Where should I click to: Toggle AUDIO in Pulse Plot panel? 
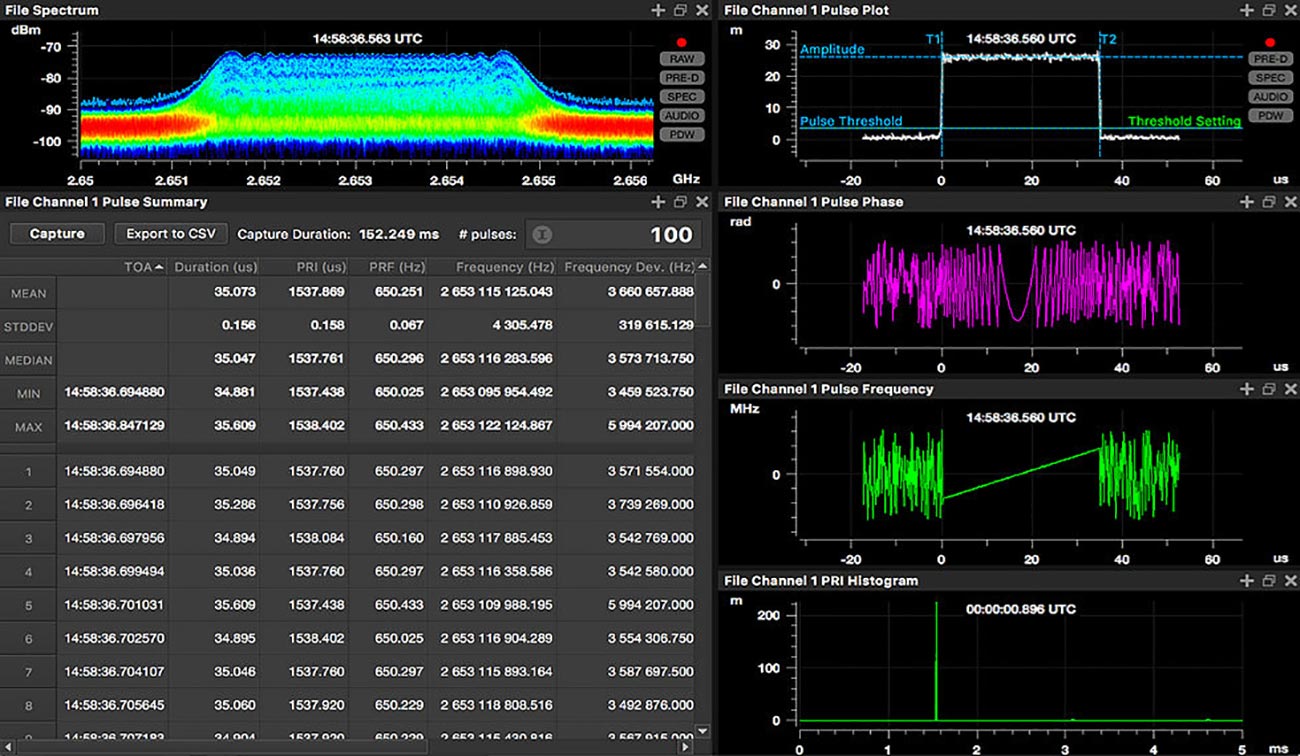coord(1271,97)
